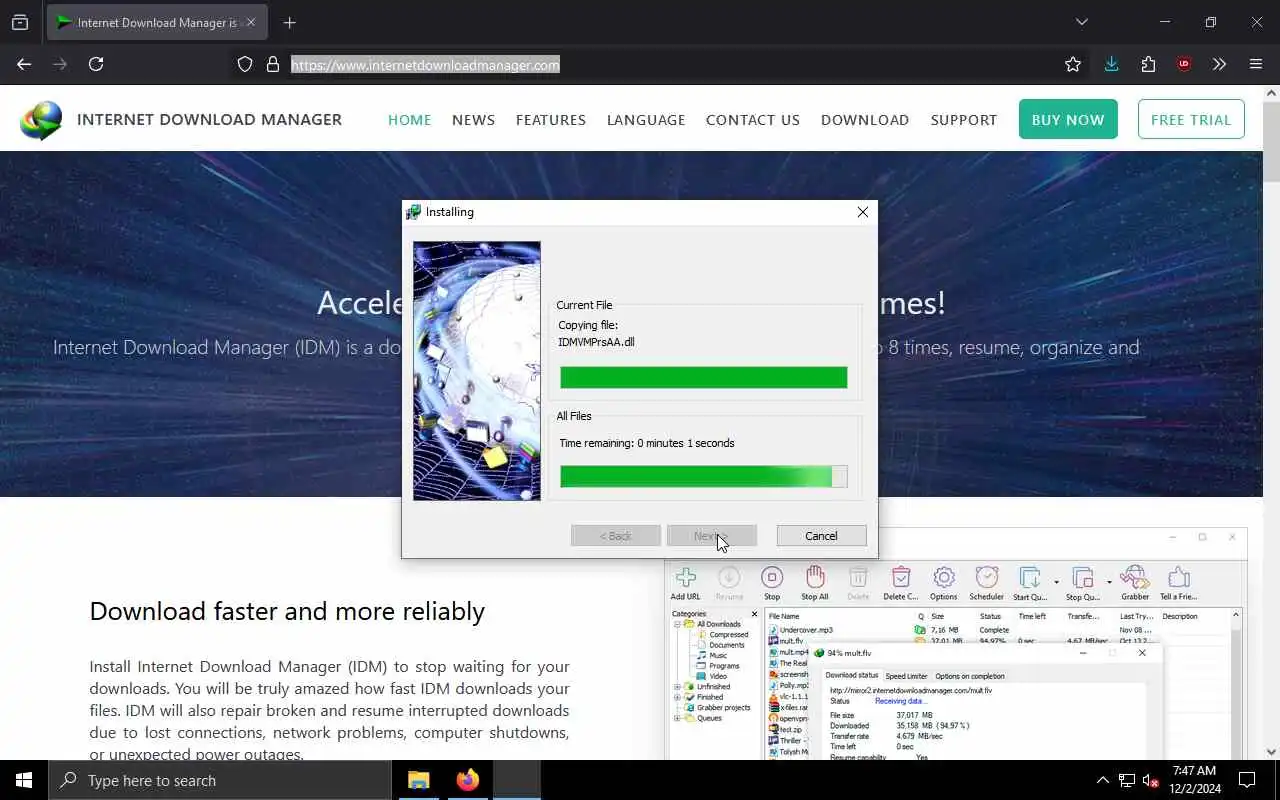This screenshot has width=1280, height=800.
Task: Show hidden system tray icons
Action: coord(1103,780)
